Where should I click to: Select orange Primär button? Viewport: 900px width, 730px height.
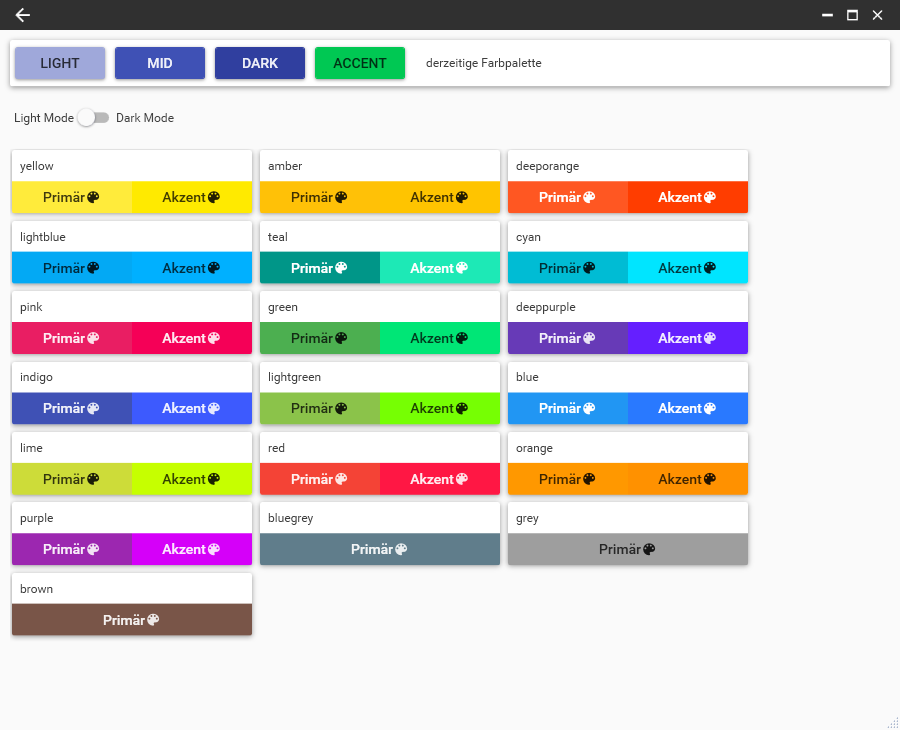[x=568, y=479]
